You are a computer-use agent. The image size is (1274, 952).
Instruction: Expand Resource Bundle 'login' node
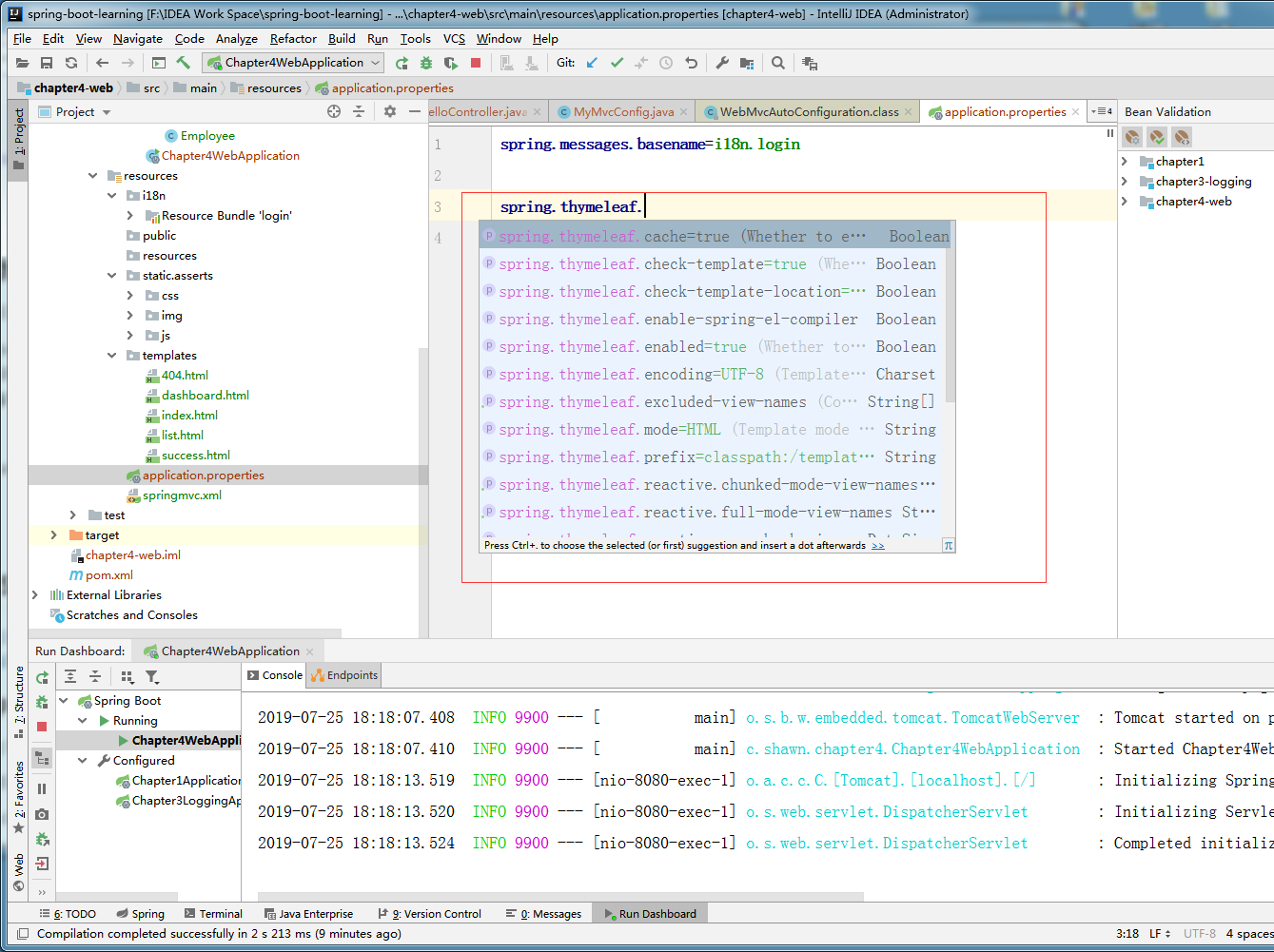130,216
